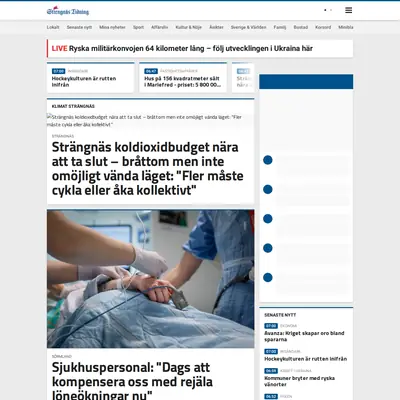Open Avanza: Kriget skapar oro article
Viewport: 400px width, 400px height.
pyautogui.click(x=304, y=336)
